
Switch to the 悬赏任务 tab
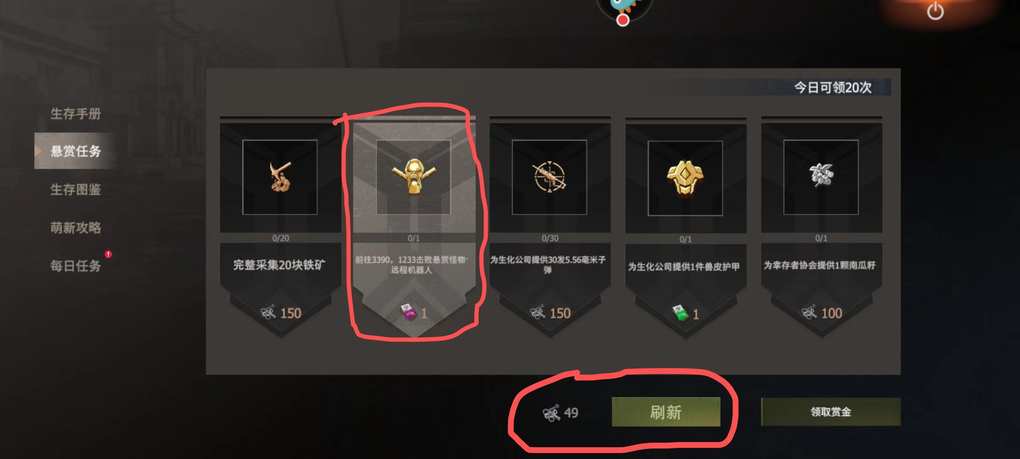tap(76, 151)
